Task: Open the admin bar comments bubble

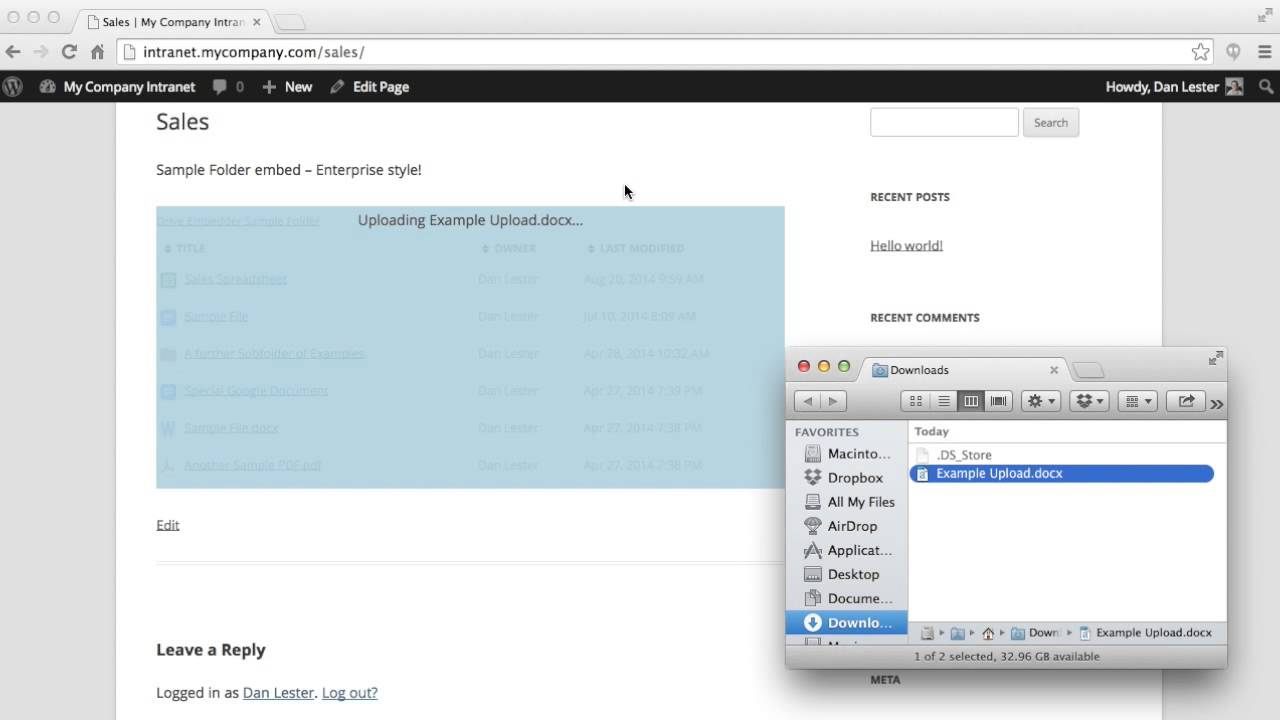Action: point(228,87)
